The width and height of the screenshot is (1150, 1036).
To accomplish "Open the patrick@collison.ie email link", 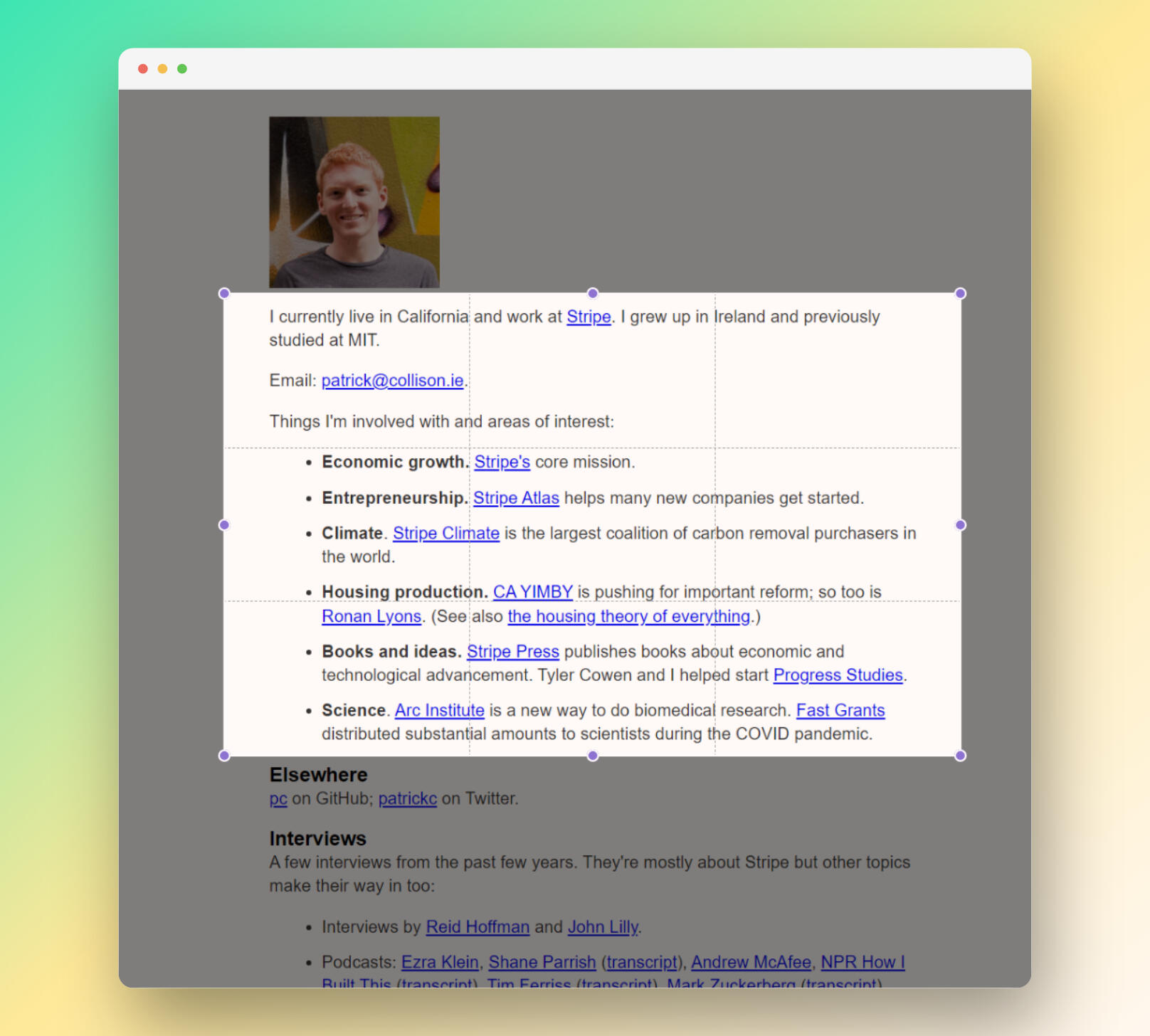I will pyautogui.click(x=392, y=381).
